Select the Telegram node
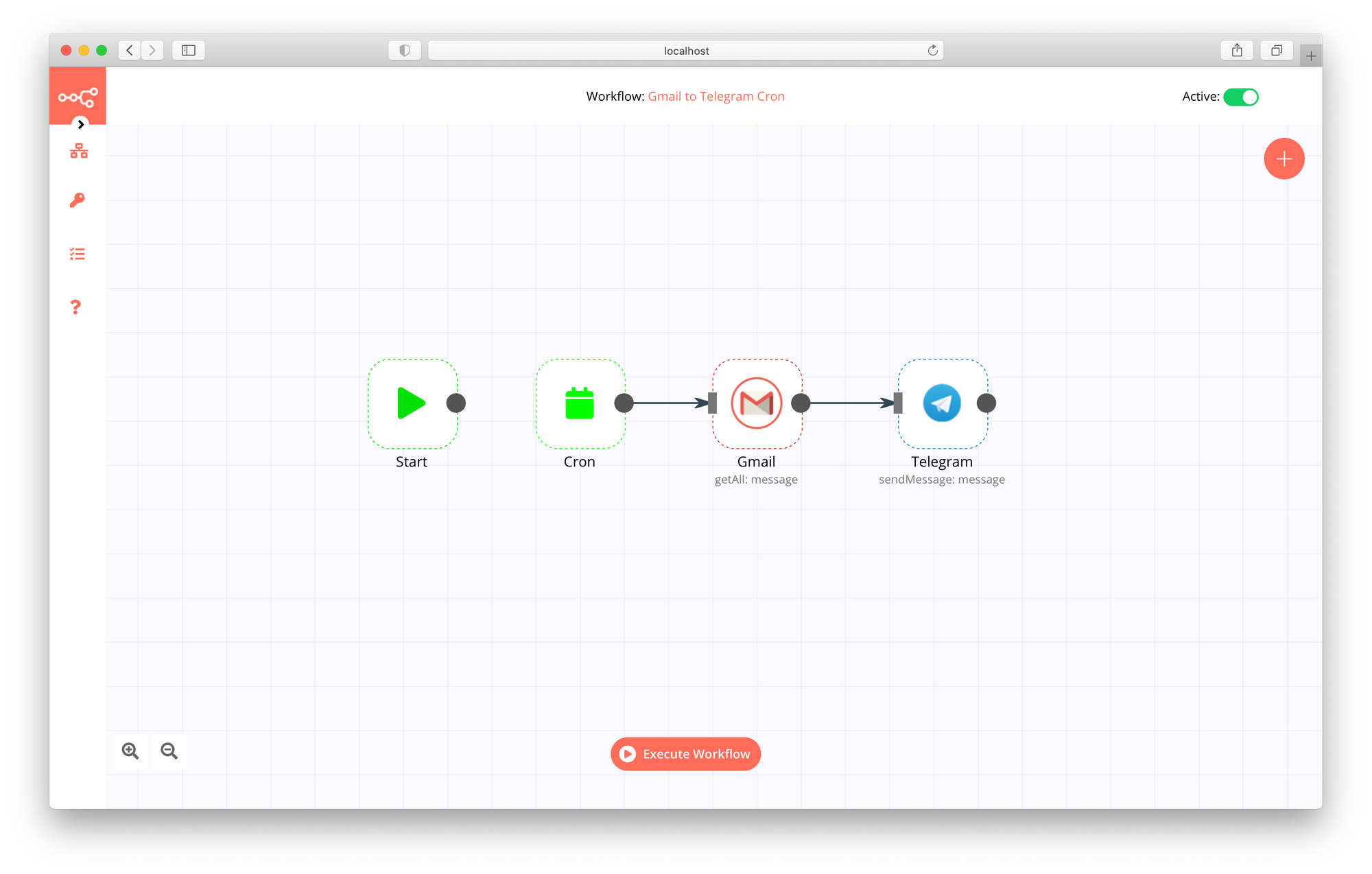This screenshot has width=1372, height=874. 942,403
